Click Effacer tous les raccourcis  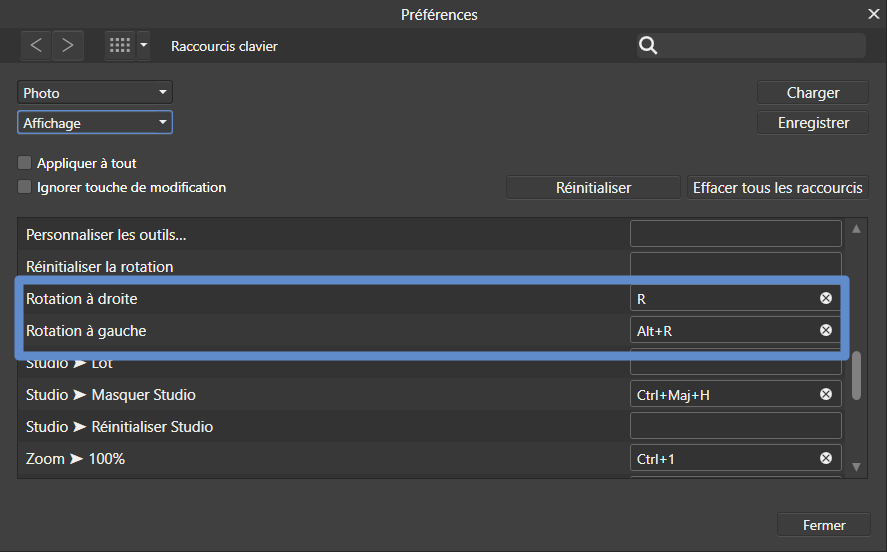778,188
